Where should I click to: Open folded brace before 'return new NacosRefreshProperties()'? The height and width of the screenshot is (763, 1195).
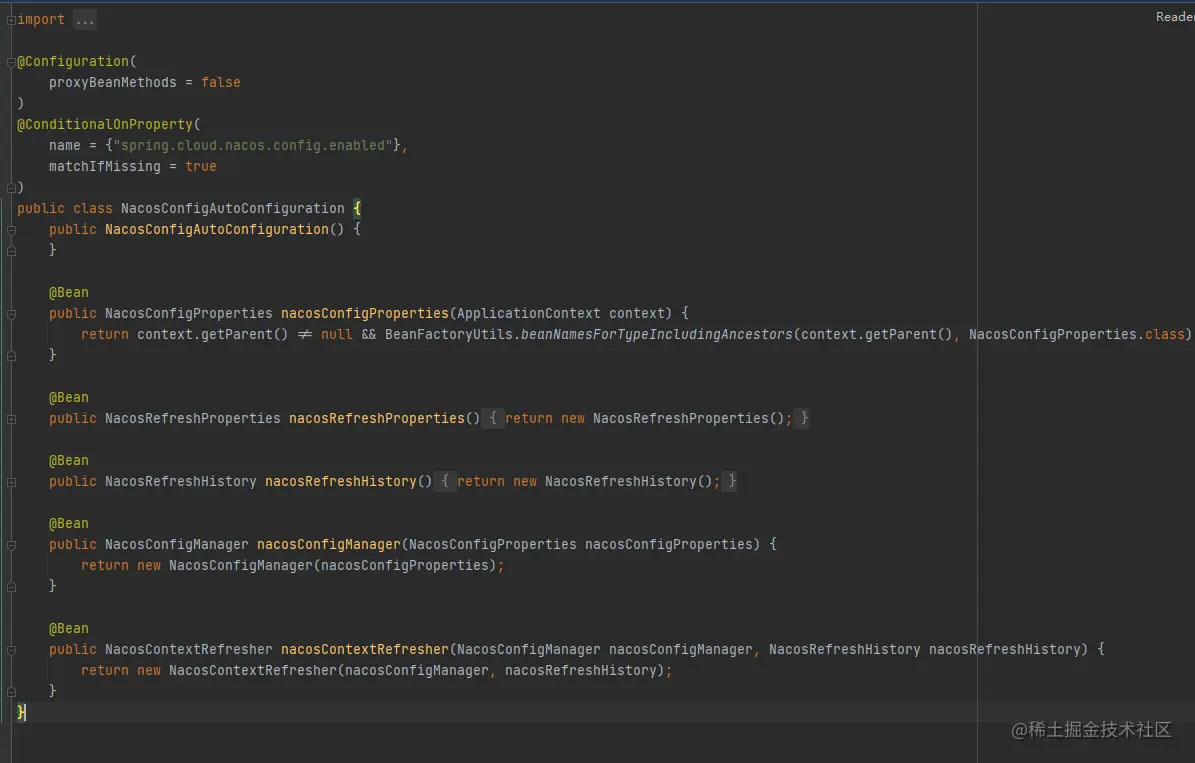pos(492,418)
